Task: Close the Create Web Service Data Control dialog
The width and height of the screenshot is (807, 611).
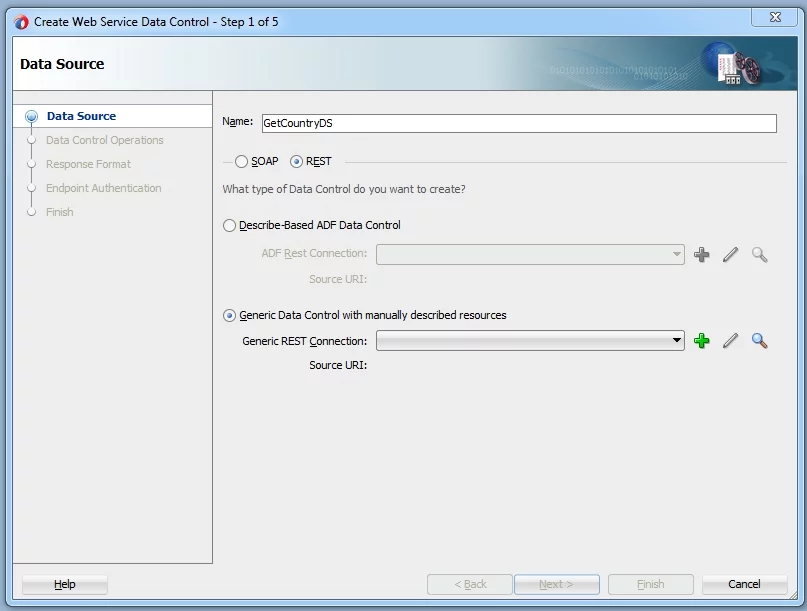Action: tap(775, 17)
